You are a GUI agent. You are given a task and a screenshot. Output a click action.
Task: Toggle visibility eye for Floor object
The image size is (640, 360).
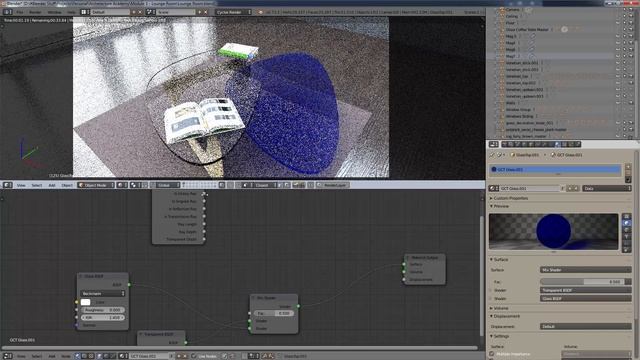618,23
